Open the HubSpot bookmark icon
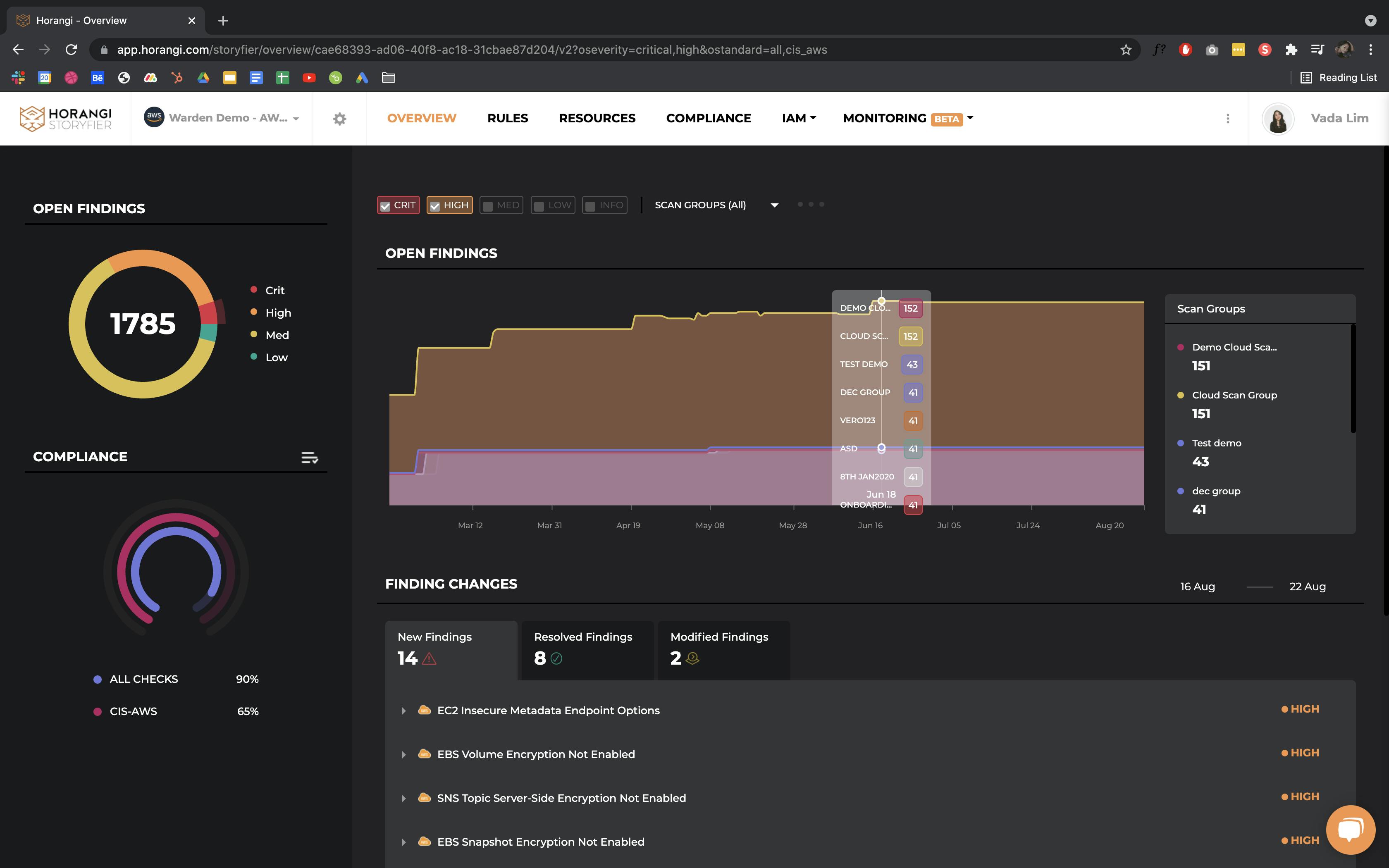Viewport: 1389px width, 868px height. tap(177, 78)
